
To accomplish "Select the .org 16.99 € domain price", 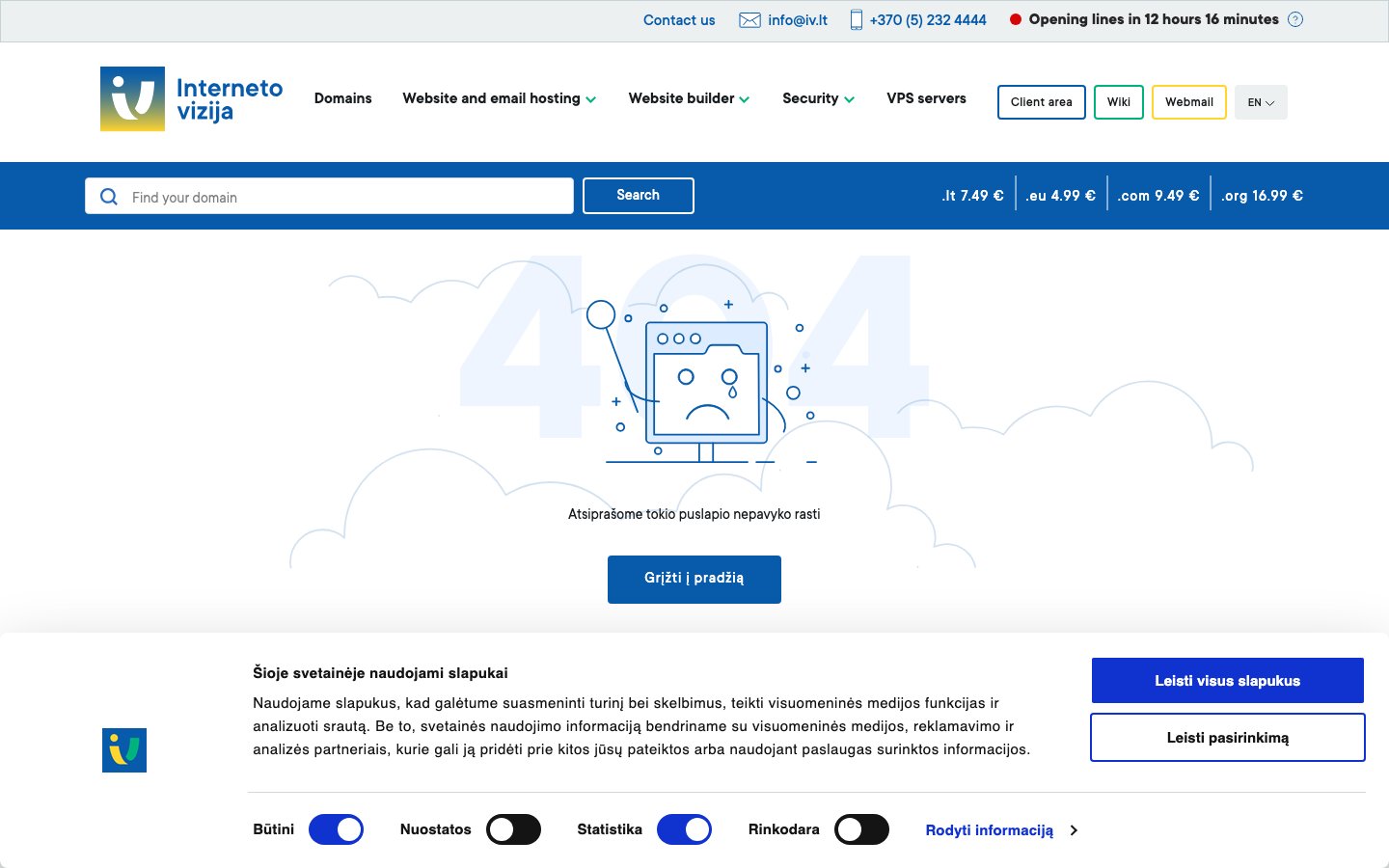I will pos(1263,196).
